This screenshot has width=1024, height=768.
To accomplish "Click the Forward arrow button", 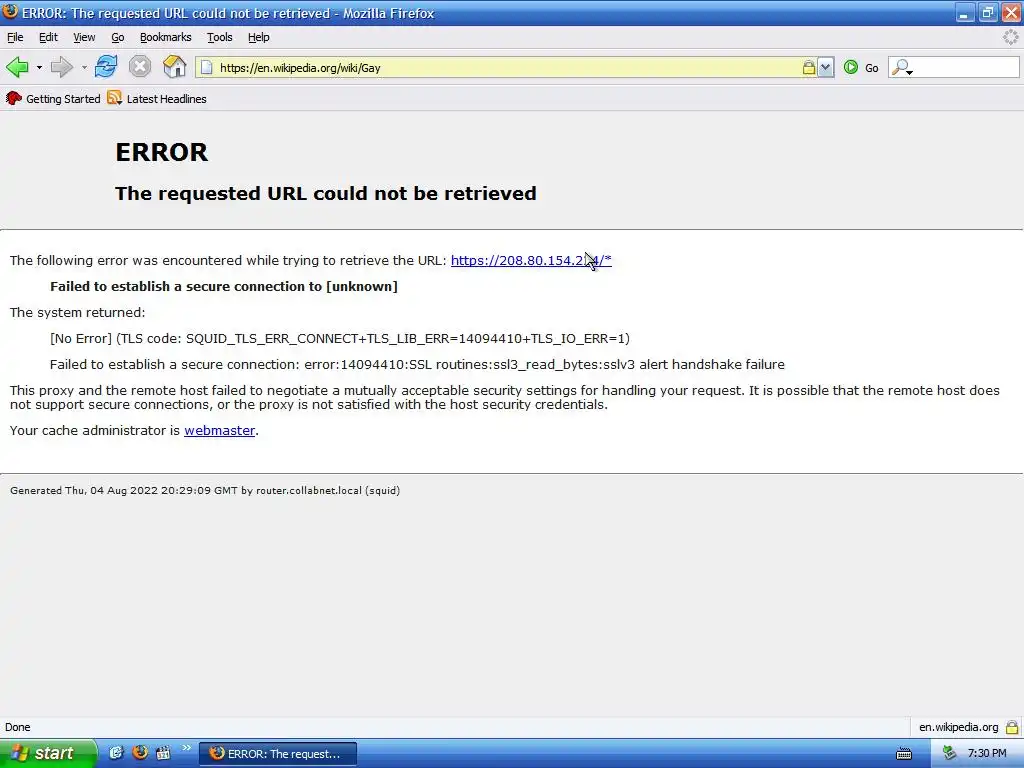I will [x=62, y=67].
